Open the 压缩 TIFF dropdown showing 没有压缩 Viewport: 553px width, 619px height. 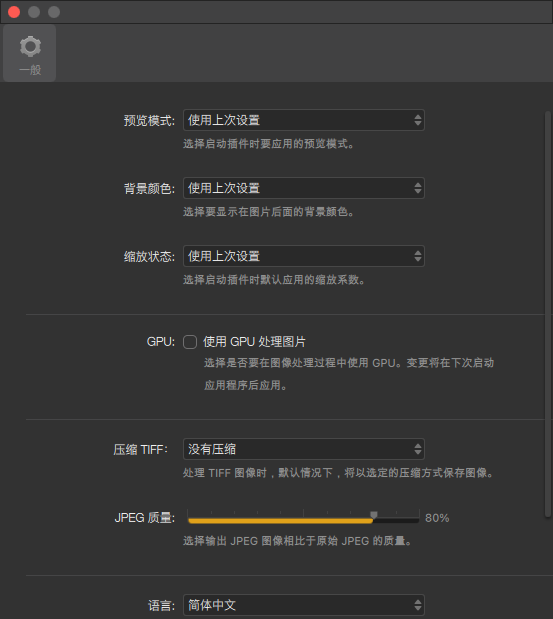pyautogui.click(x=304, y=449)
